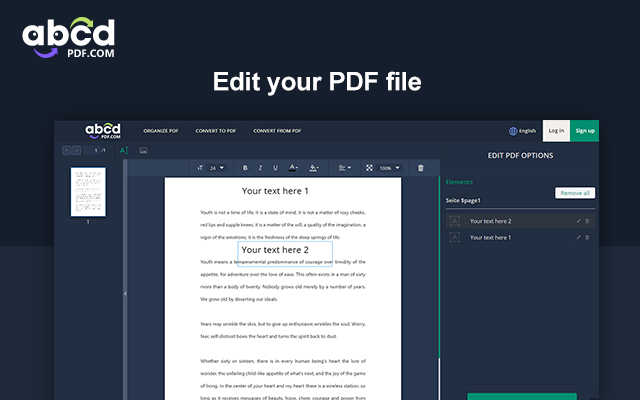This screenshot has width=640, height=400.
Task: Delete 'Your text here 2' trash icon
Action: [587, 221]
